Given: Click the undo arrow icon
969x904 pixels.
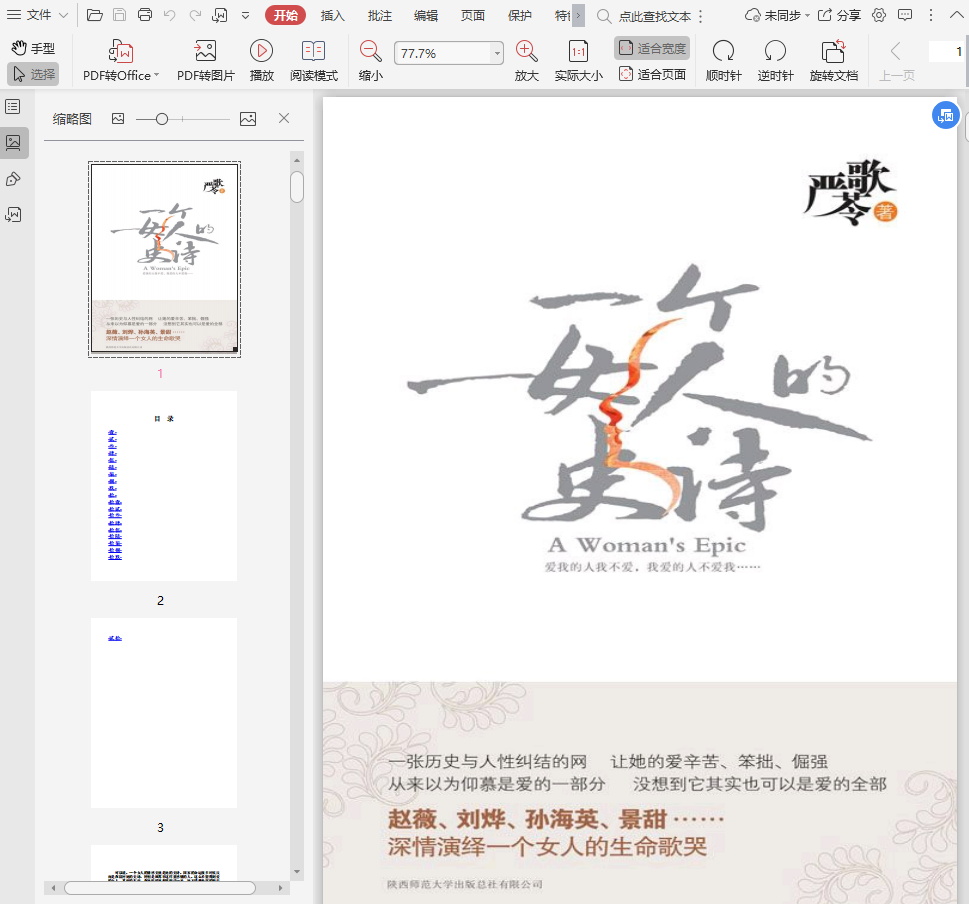Looking at the screenshot, I should tap(169, 15).
